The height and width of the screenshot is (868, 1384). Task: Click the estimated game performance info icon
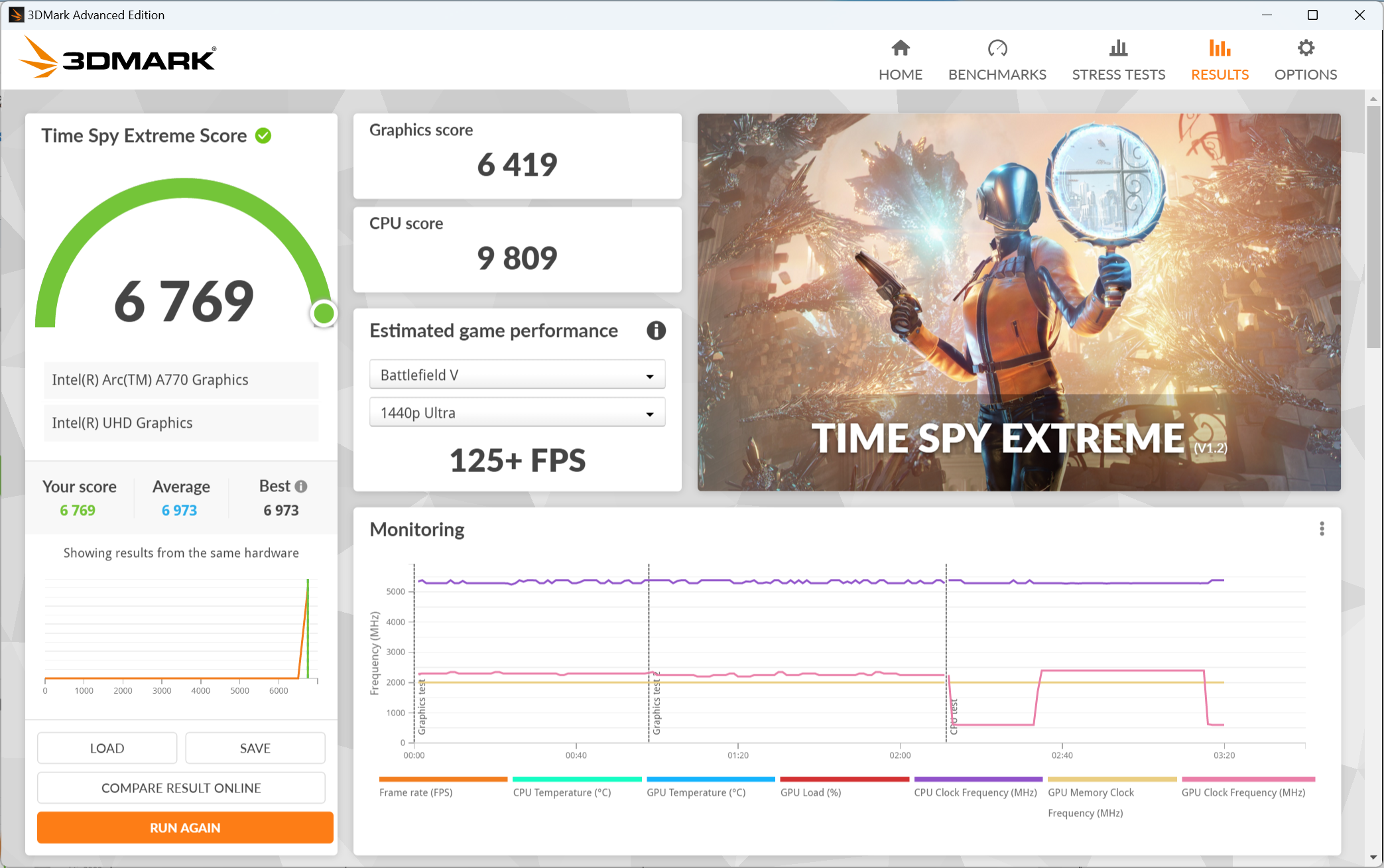tap(656, 330)
